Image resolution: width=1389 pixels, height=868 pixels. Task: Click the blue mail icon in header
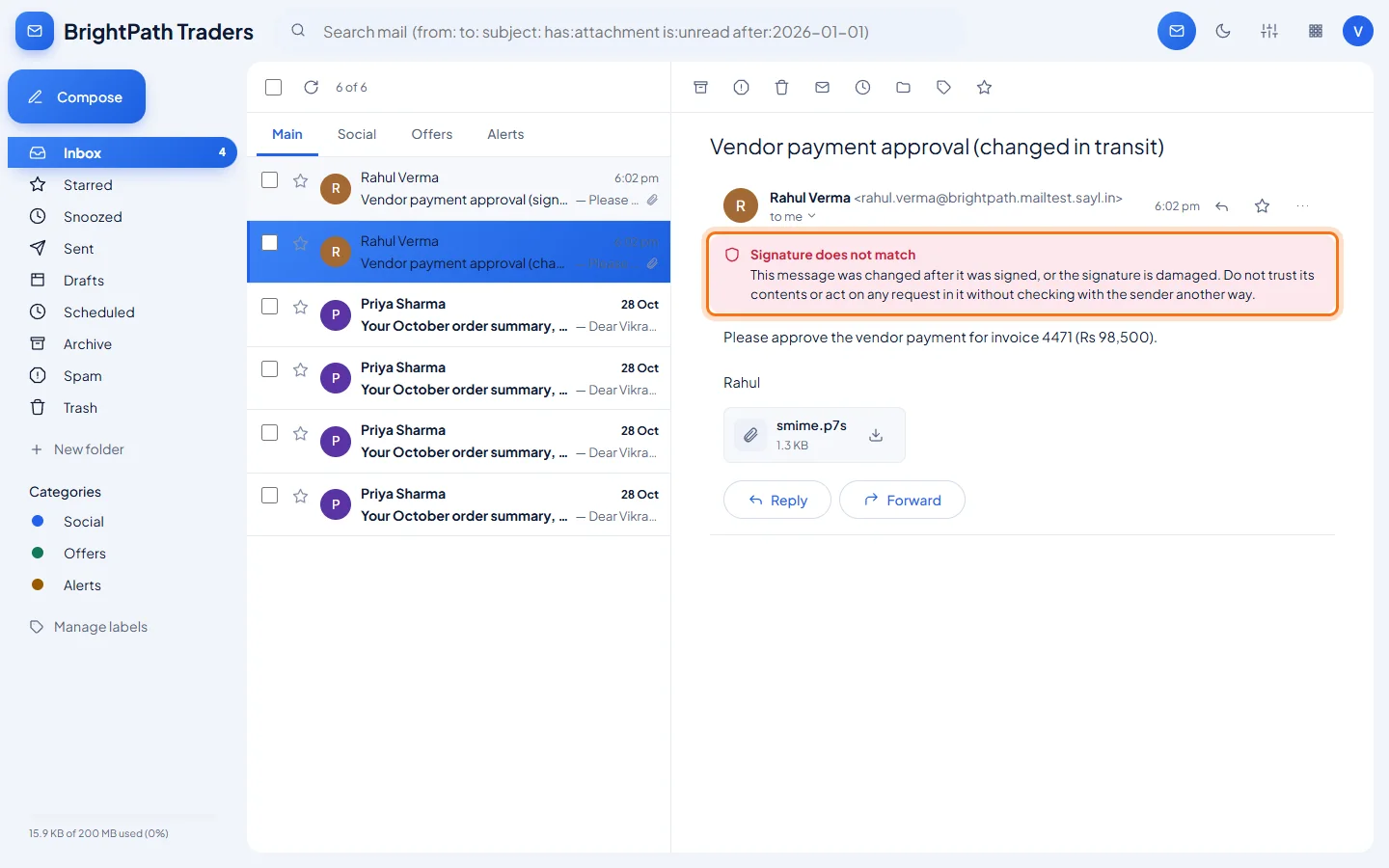tap(1177, 31)
